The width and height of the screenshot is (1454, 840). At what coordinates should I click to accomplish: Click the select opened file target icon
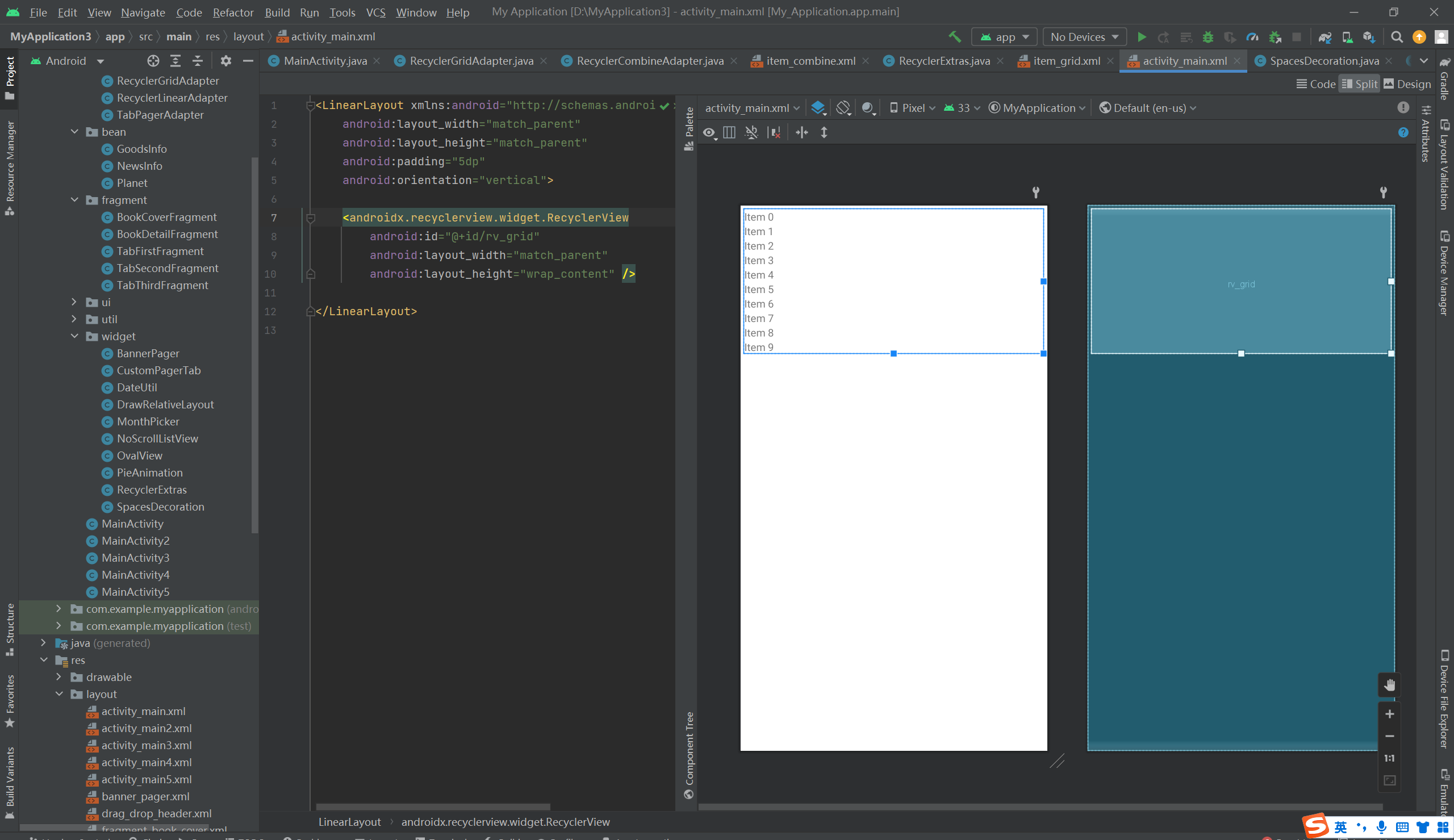coord(153,61)
